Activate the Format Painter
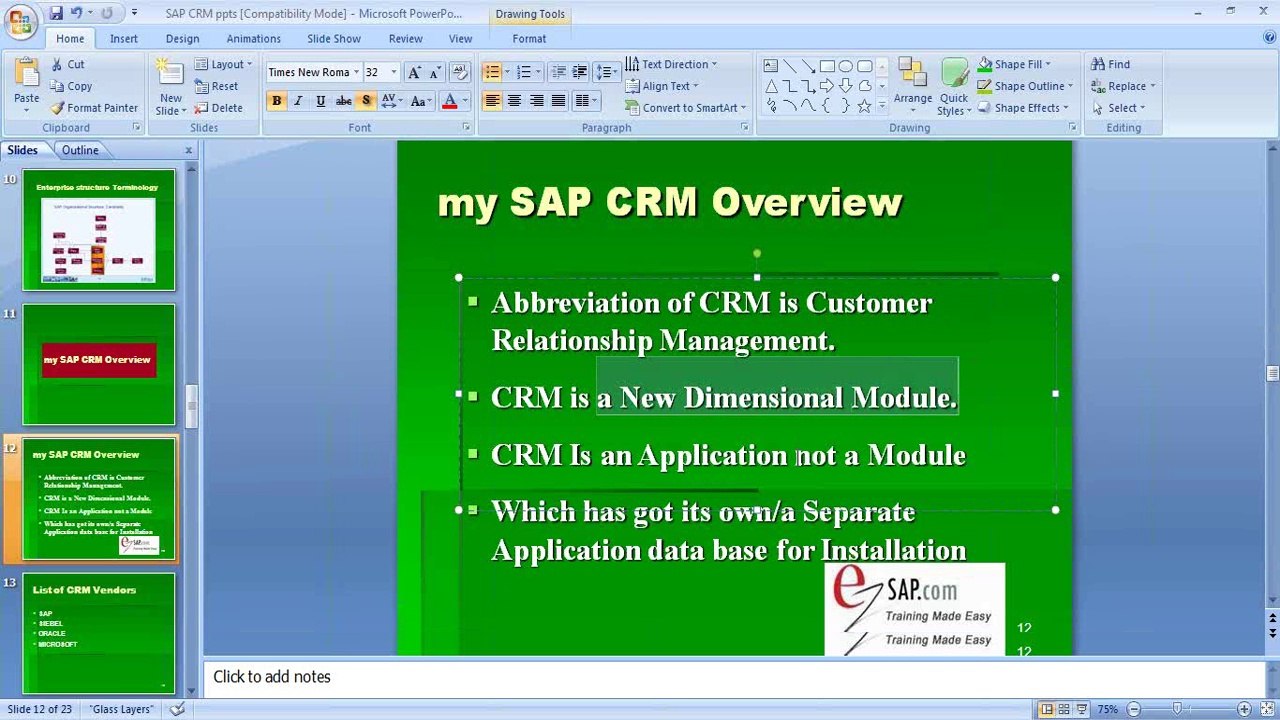1280x720 pixels. 94,108
